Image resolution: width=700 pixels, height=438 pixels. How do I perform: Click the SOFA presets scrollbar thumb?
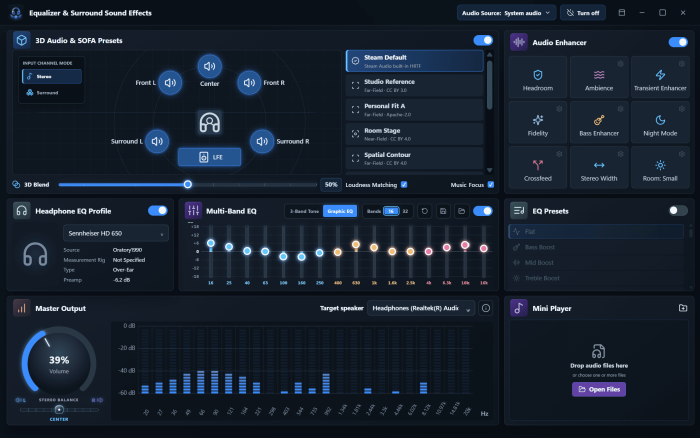pos(489,85)
